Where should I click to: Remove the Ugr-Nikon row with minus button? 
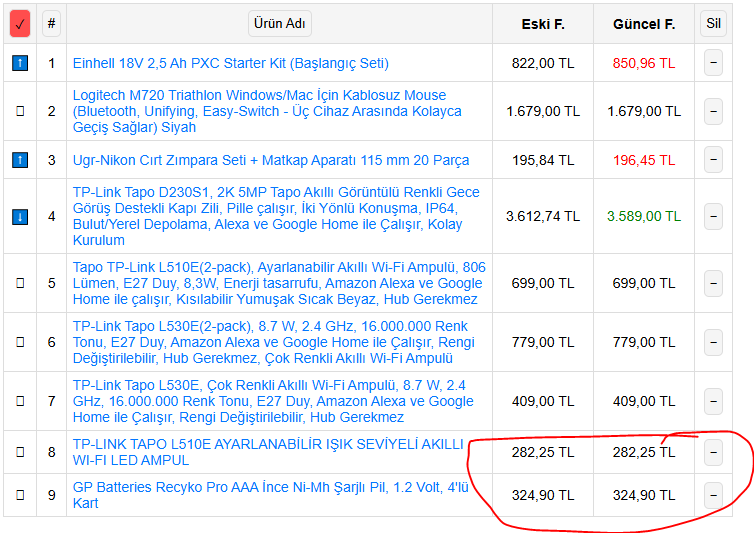click(x=713, y=160)
